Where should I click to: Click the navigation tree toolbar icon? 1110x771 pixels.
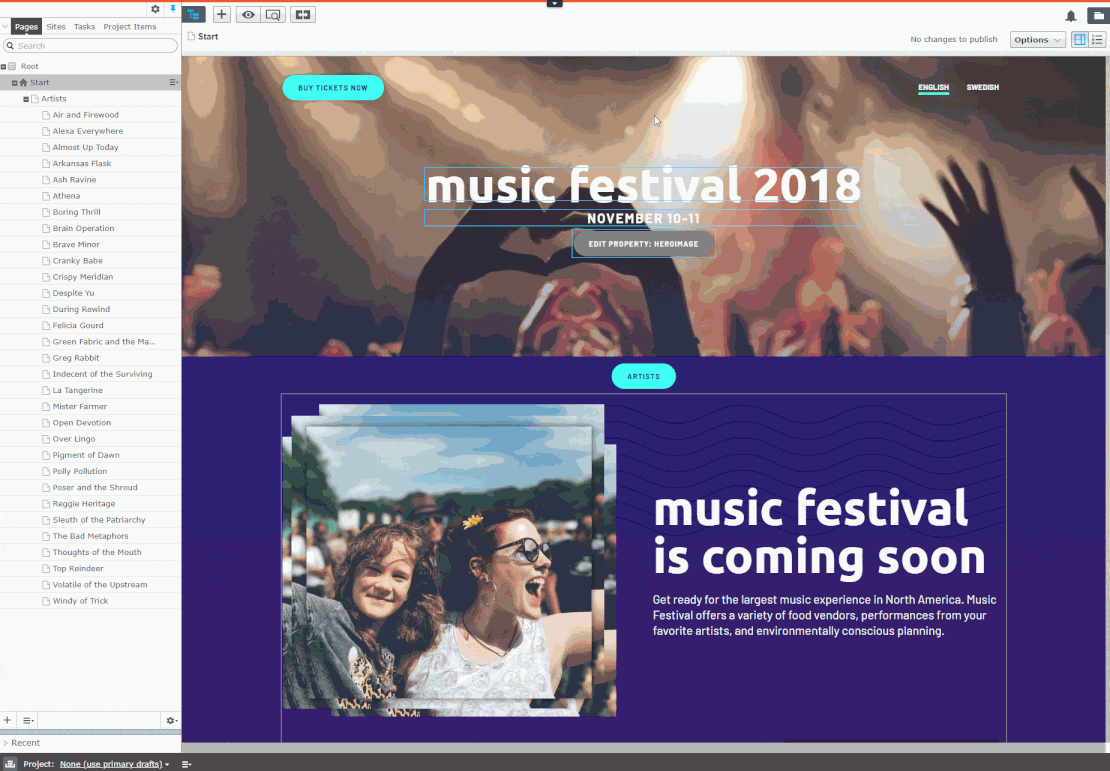click(x=194, y=14)
